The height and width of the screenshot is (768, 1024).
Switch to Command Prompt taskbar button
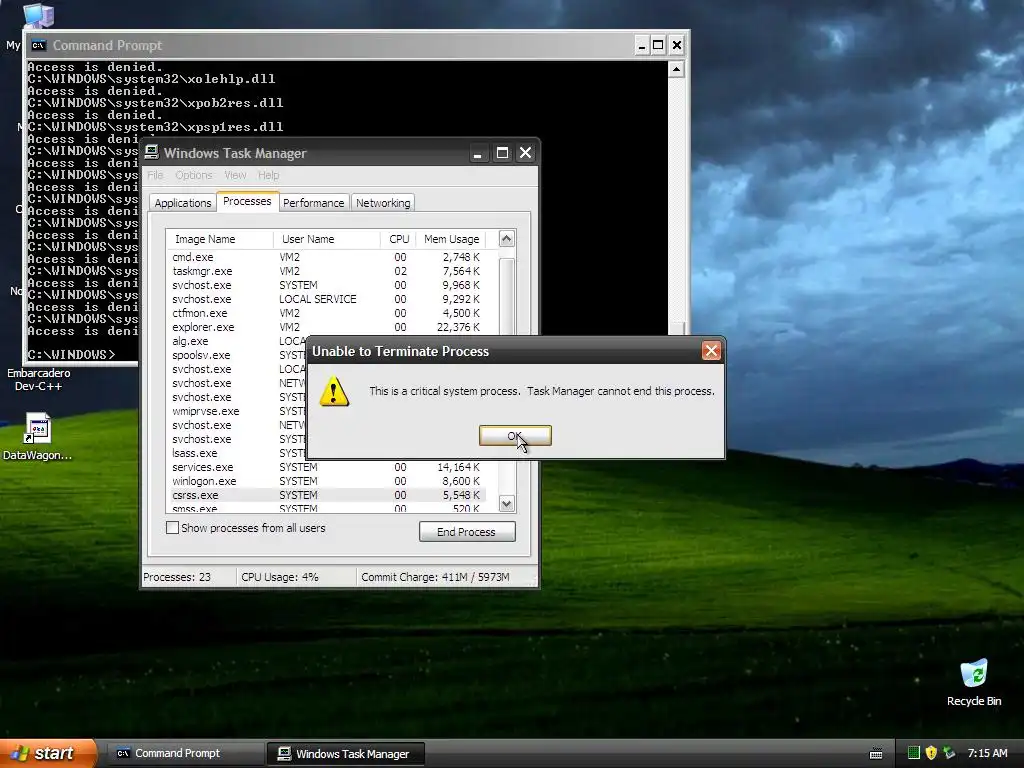pos(185,754)
